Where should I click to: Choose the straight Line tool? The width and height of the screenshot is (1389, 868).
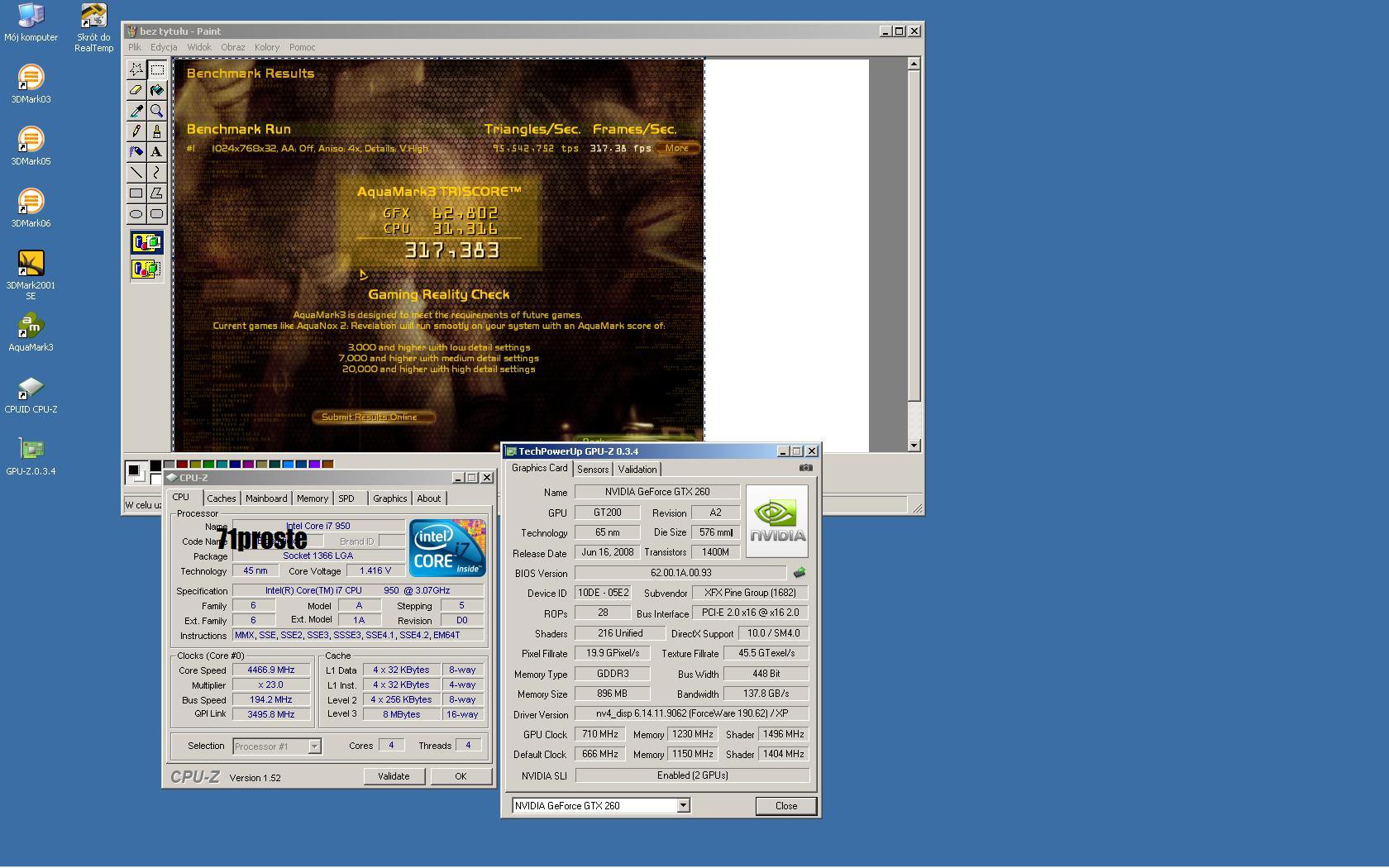point(136,173)
